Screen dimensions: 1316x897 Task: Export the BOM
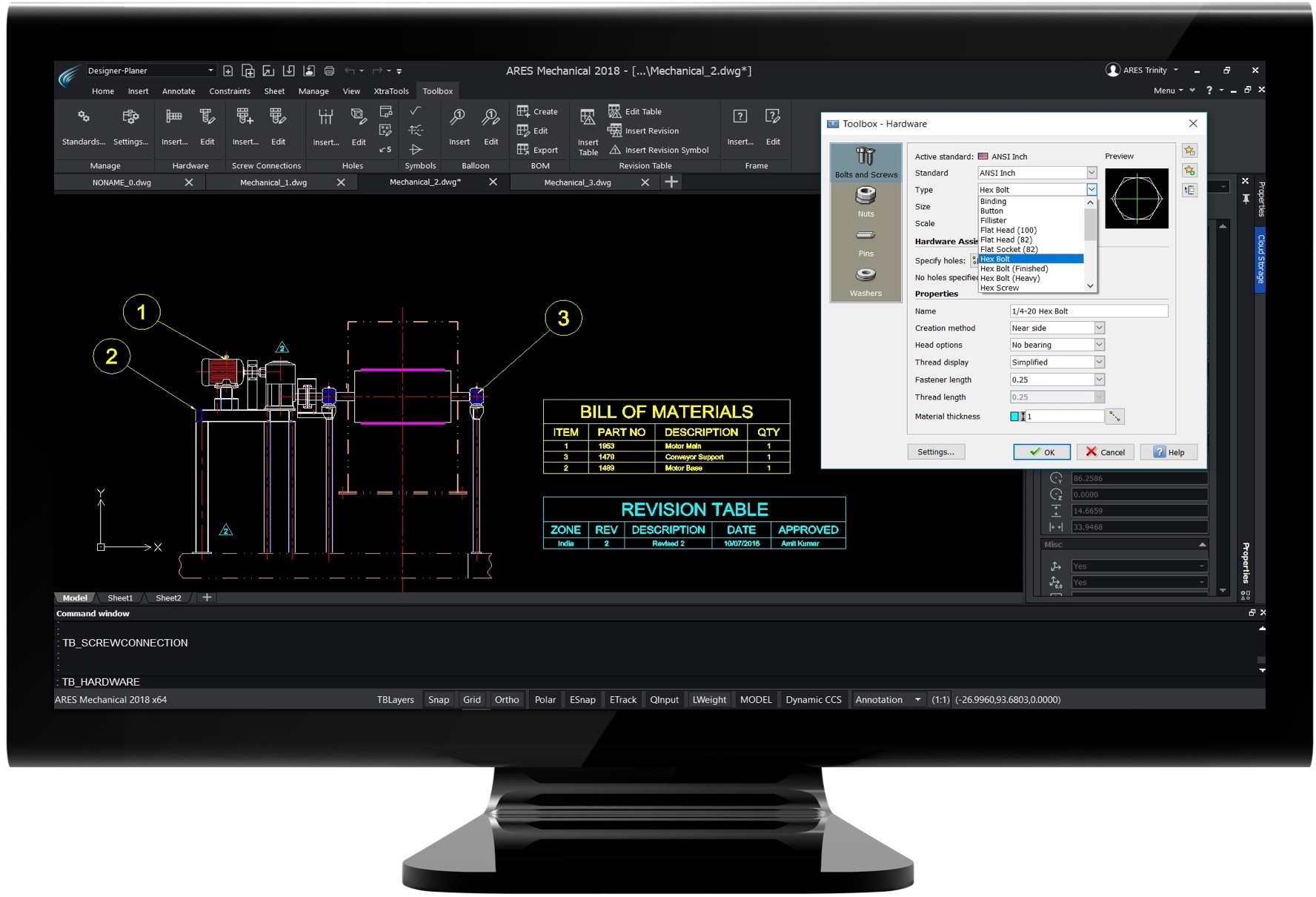(x=537, y=150)
